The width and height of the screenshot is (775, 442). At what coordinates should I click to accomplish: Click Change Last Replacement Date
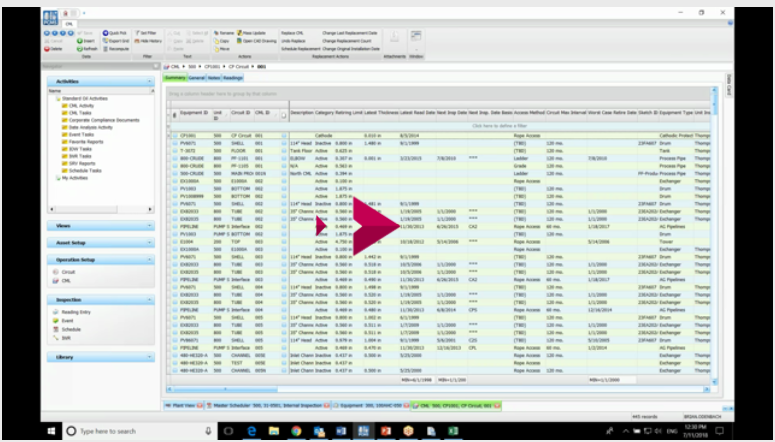point(350,33)
